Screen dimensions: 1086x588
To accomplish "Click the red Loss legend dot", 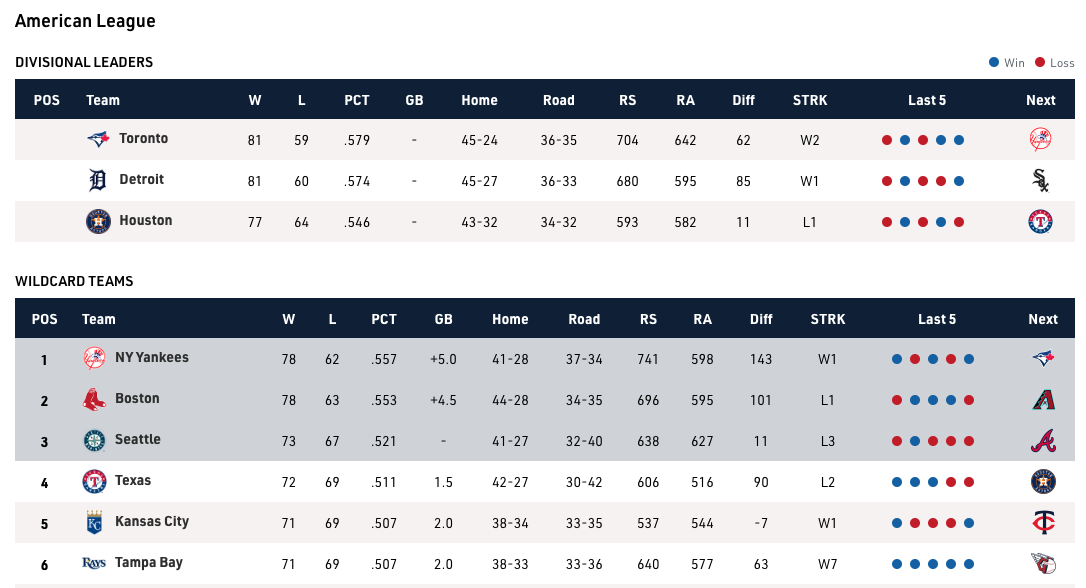I will tap(1040, 62).
